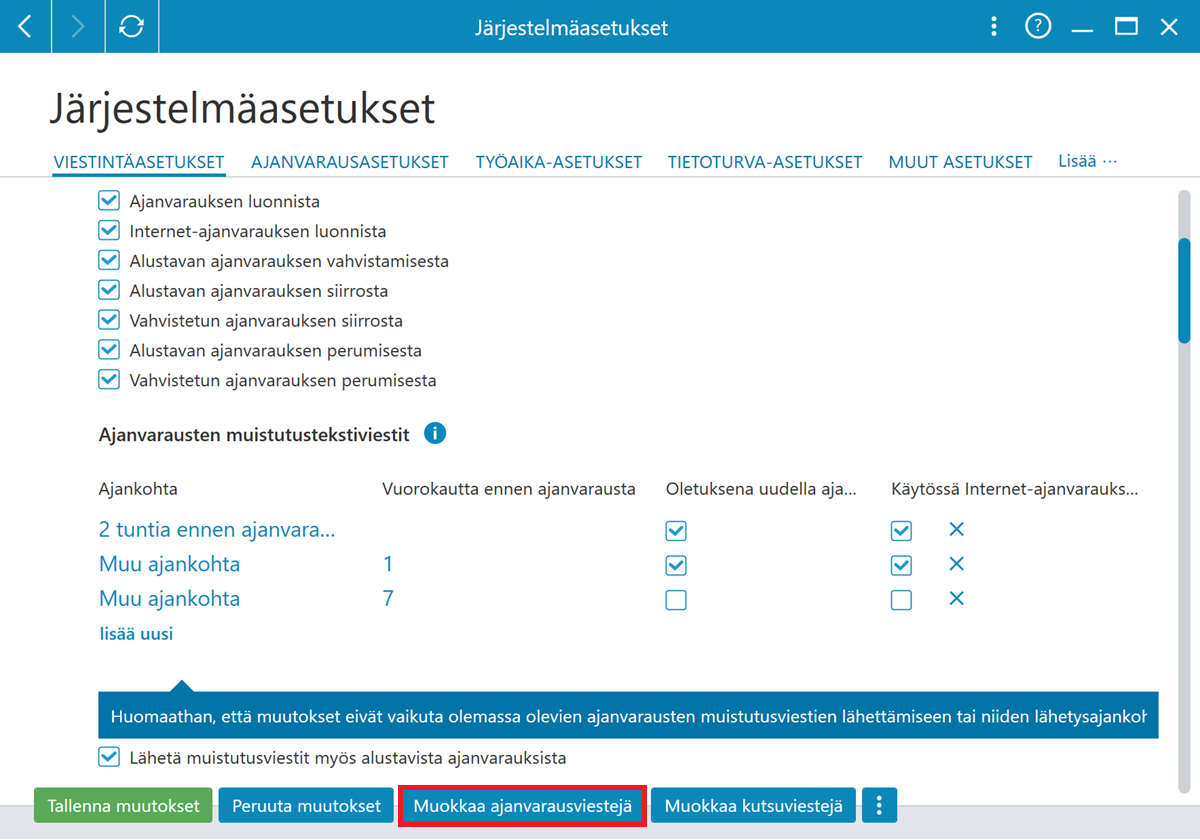Minimize the Järjestelmäasetukset window
The height and width of the screenshot is (840, 1200).
point(1082,32)
